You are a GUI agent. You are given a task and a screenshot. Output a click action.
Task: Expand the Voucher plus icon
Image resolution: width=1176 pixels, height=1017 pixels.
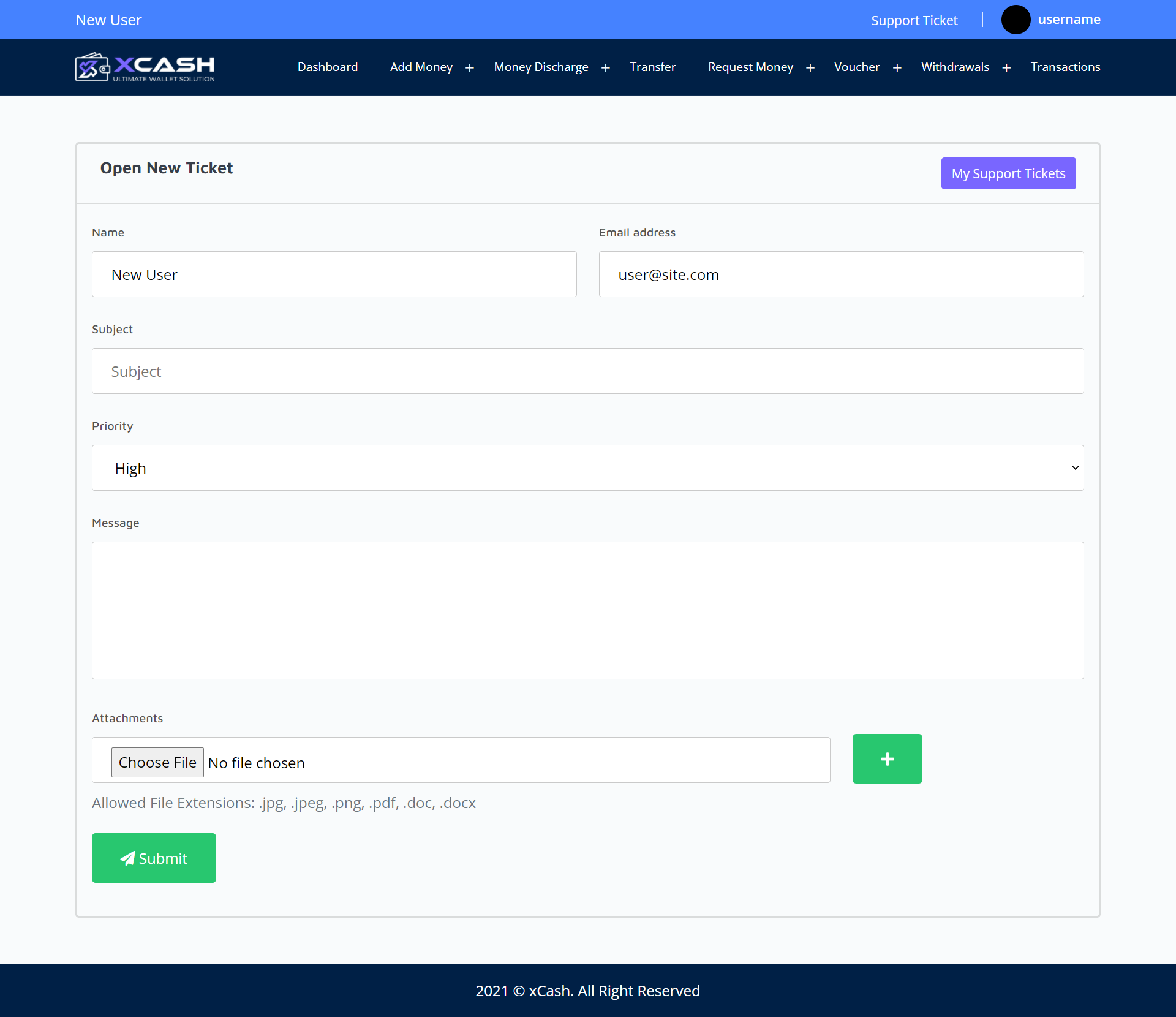pyautogui.click(x=897, y=68)
